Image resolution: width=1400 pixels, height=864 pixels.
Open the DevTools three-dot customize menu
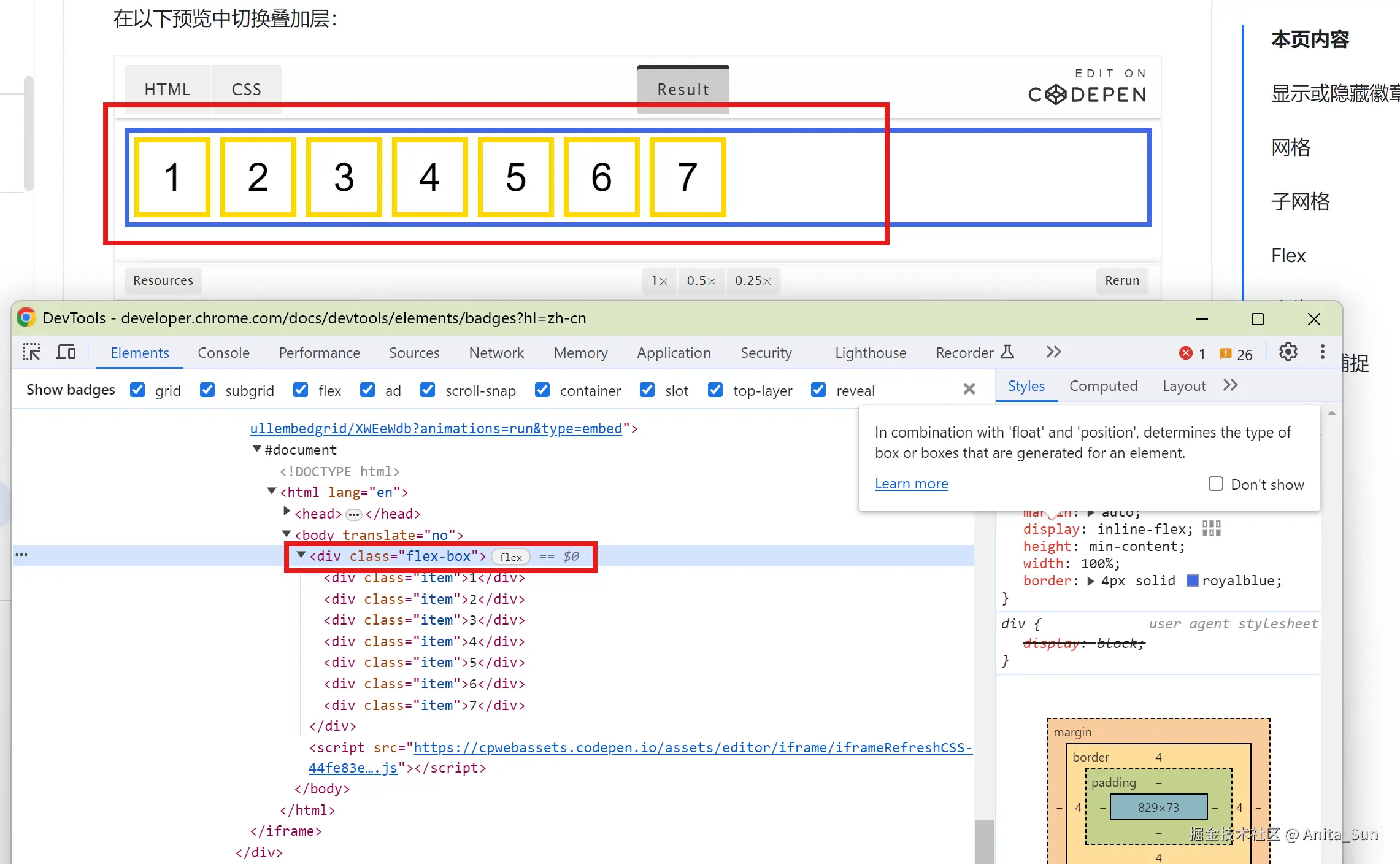tap(1322, 352)
